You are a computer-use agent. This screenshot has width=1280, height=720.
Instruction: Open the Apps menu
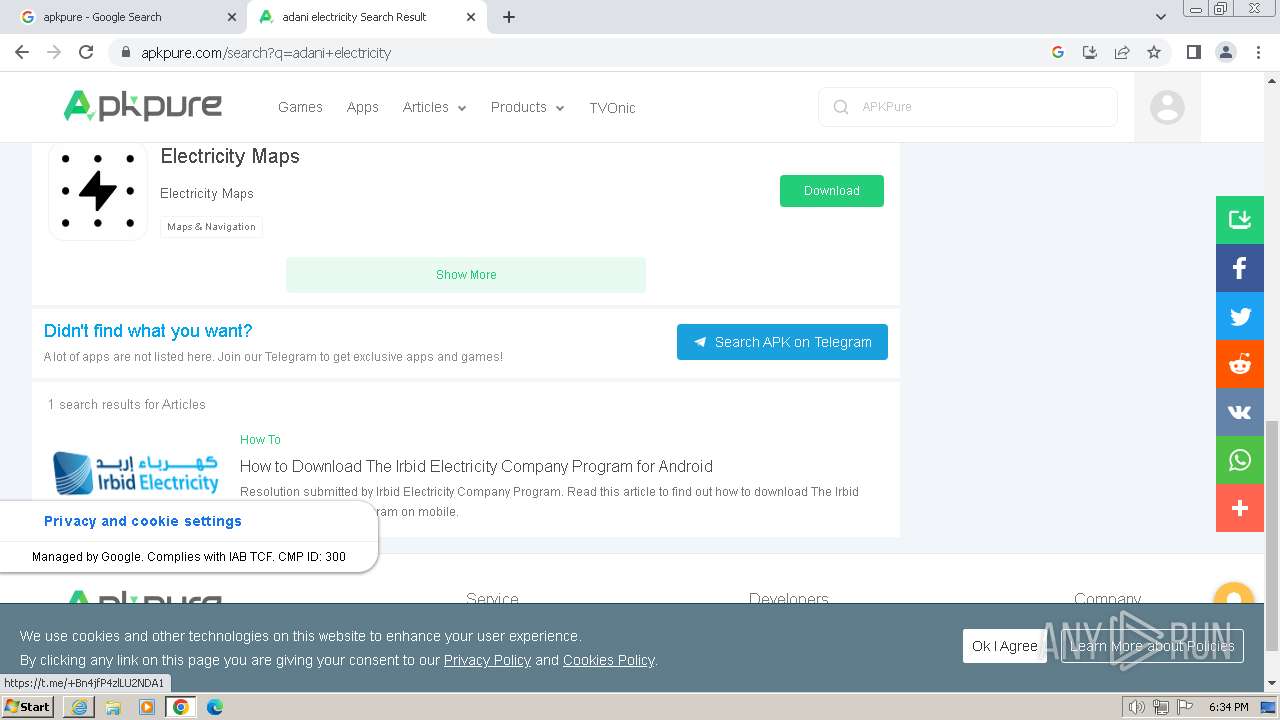coord(362,107)
